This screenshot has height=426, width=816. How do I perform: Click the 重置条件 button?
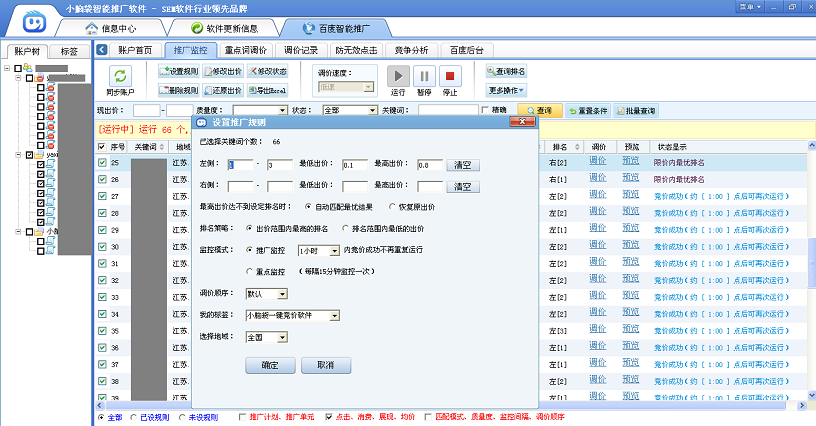[587, 110]
